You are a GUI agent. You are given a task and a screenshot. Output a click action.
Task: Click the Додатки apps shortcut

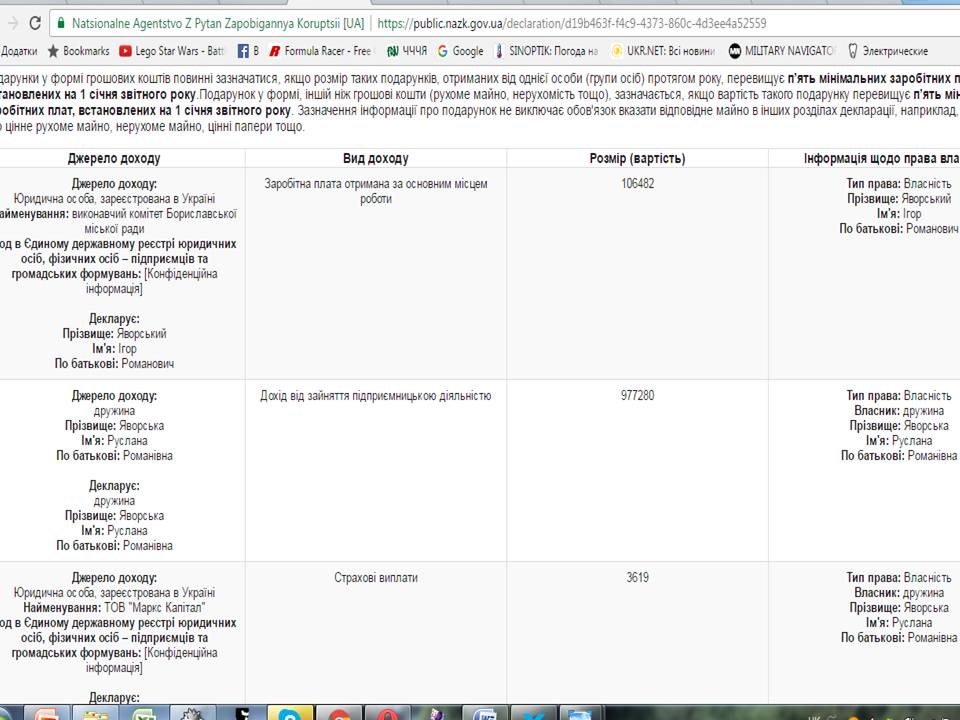(x=18, y=51)
